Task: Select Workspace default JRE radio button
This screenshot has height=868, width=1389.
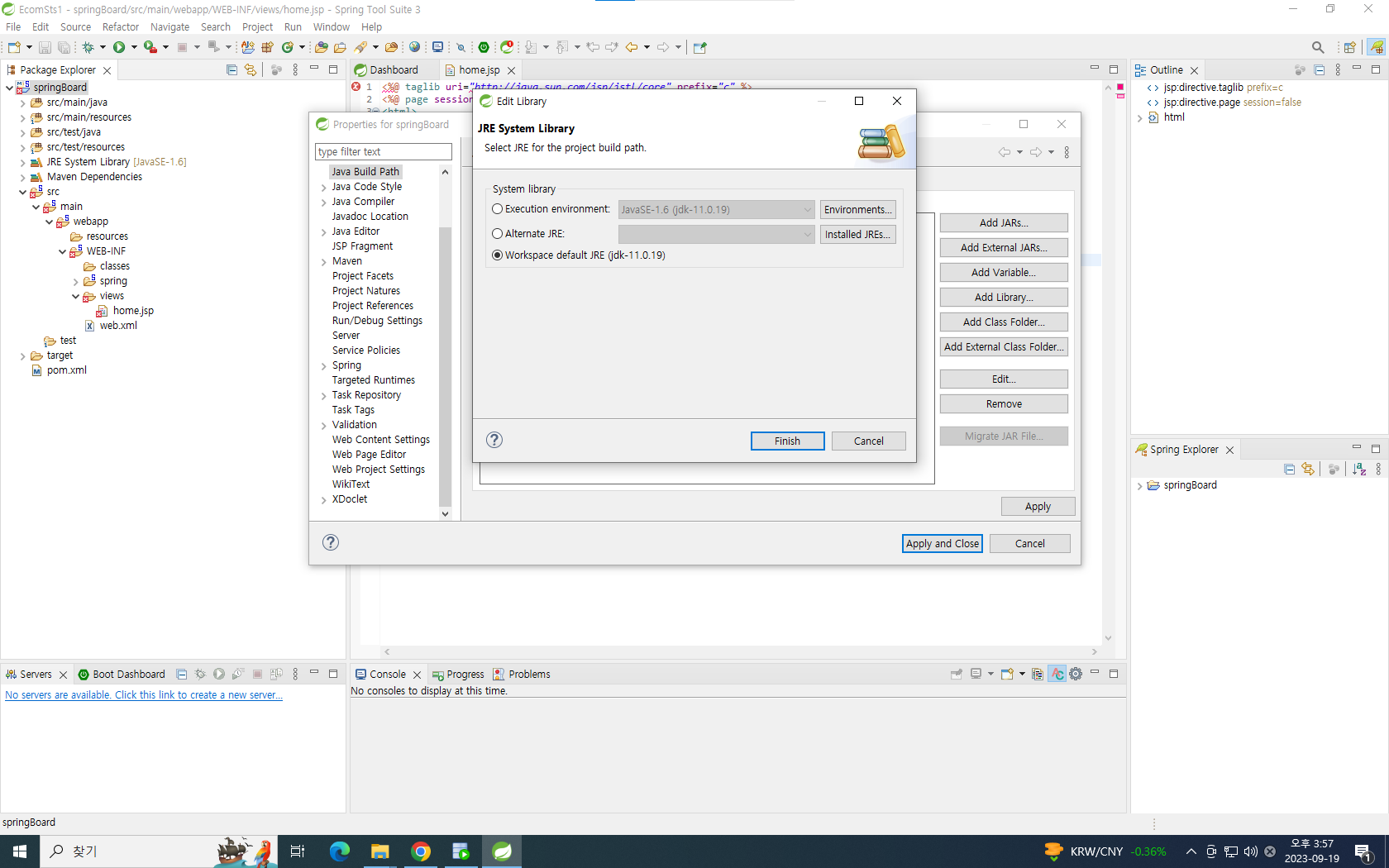Action: 497,255
